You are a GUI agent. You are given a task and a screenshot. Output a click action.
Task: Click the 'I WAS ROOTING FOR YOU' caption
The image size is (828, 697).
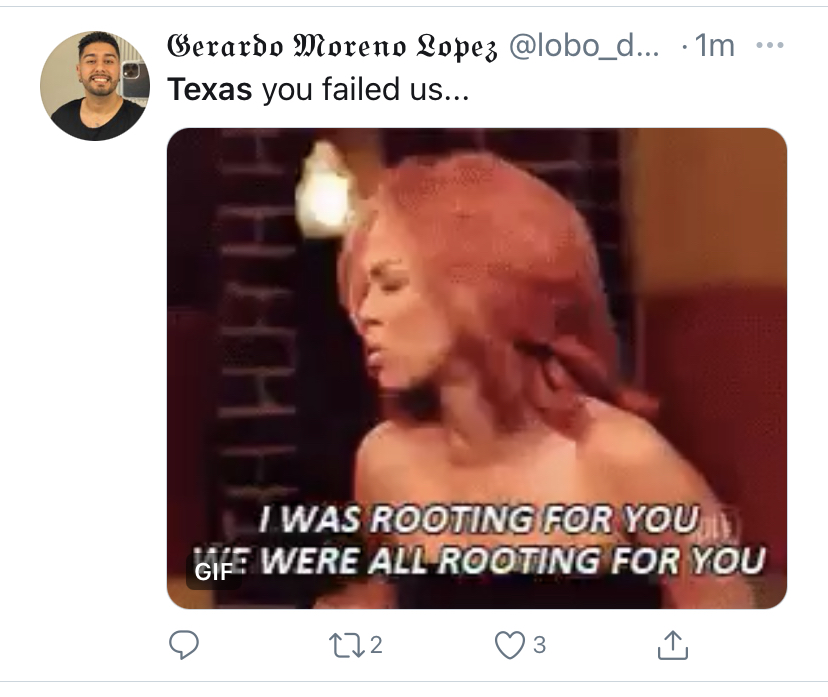(478, 519)
